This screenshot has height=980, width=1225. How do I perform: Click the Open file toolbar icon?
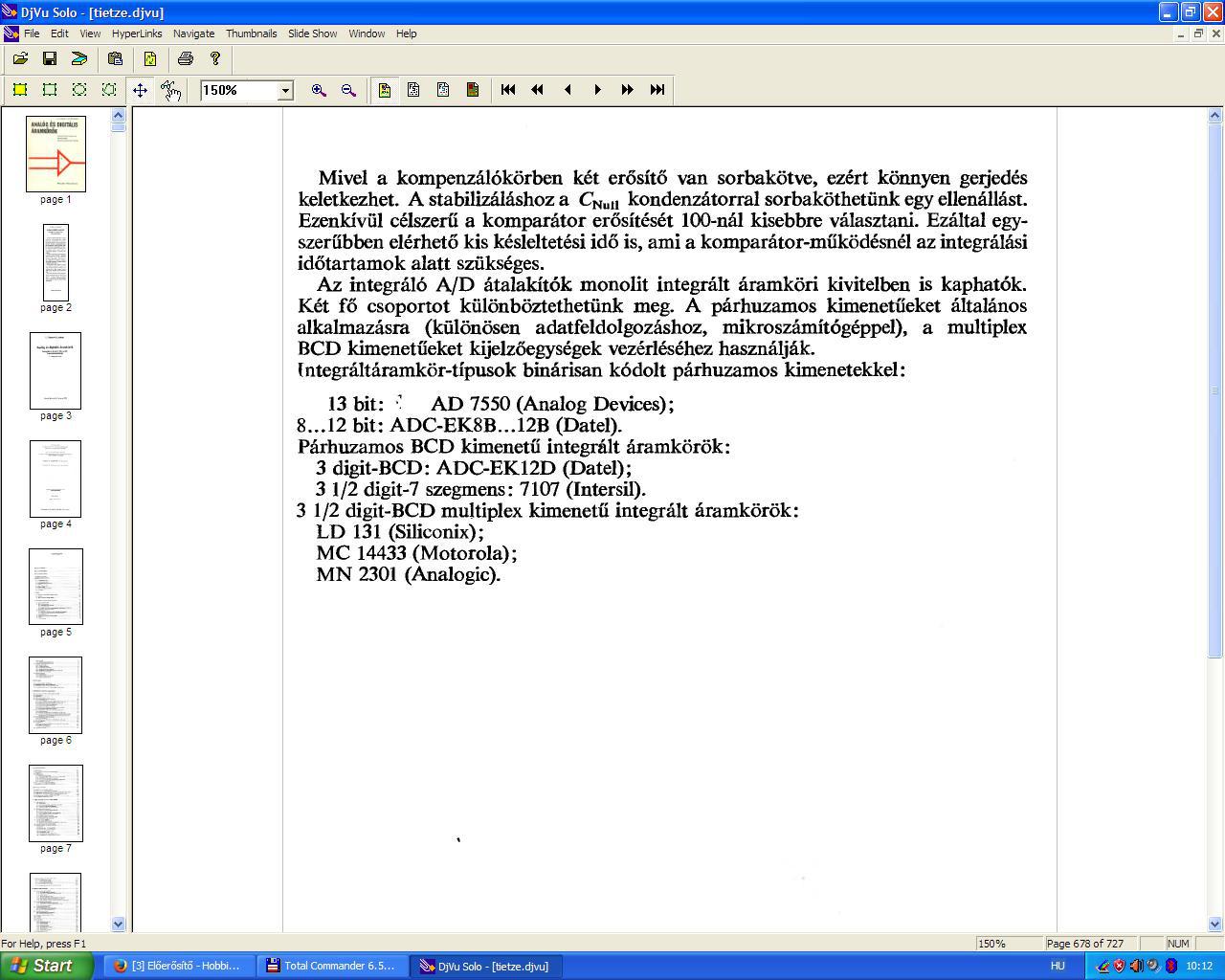coord(20,59)
